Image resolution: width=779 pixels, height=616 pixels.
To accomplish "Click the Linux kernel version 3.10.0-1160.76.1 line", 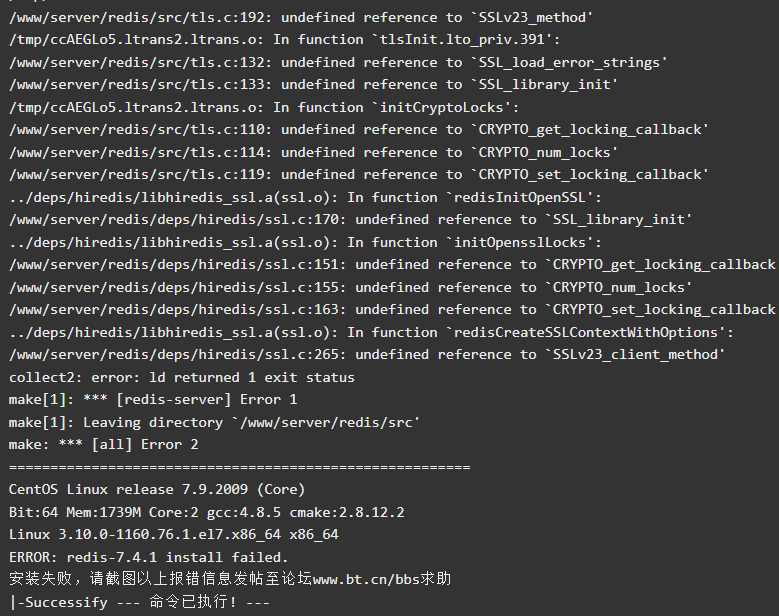I will 173,535.
